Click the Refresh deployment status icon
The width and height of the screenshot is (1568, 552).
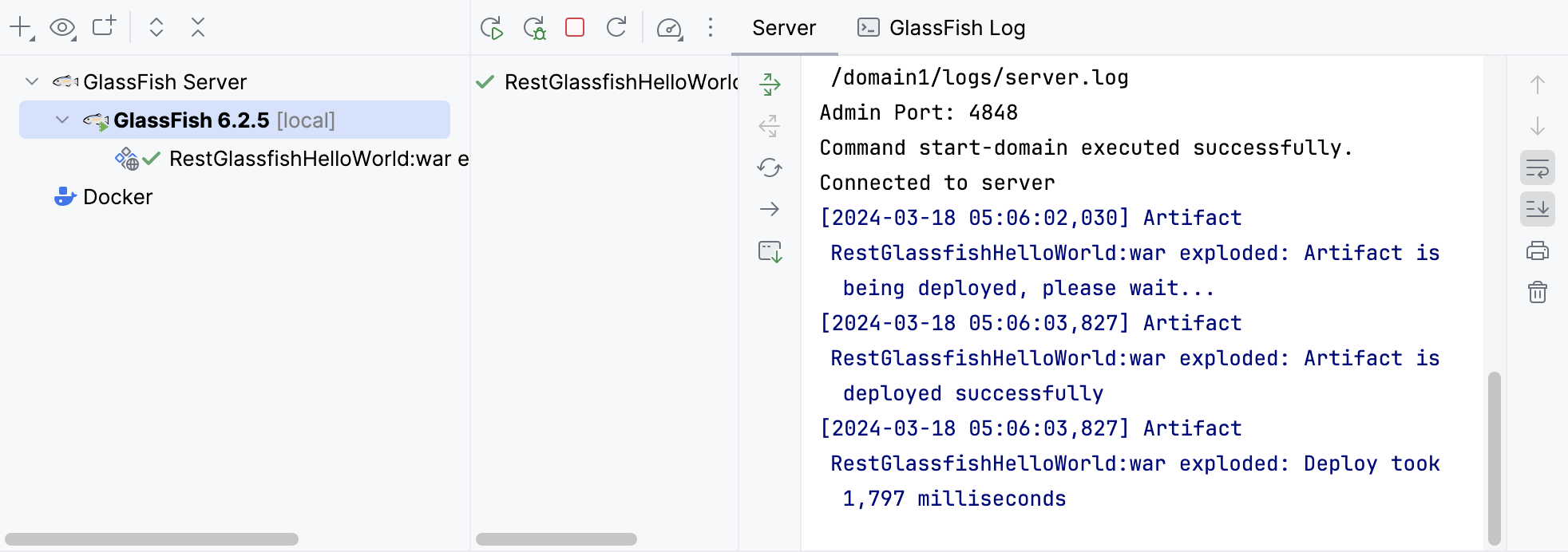pyautogui.click(x=770, y=168)
